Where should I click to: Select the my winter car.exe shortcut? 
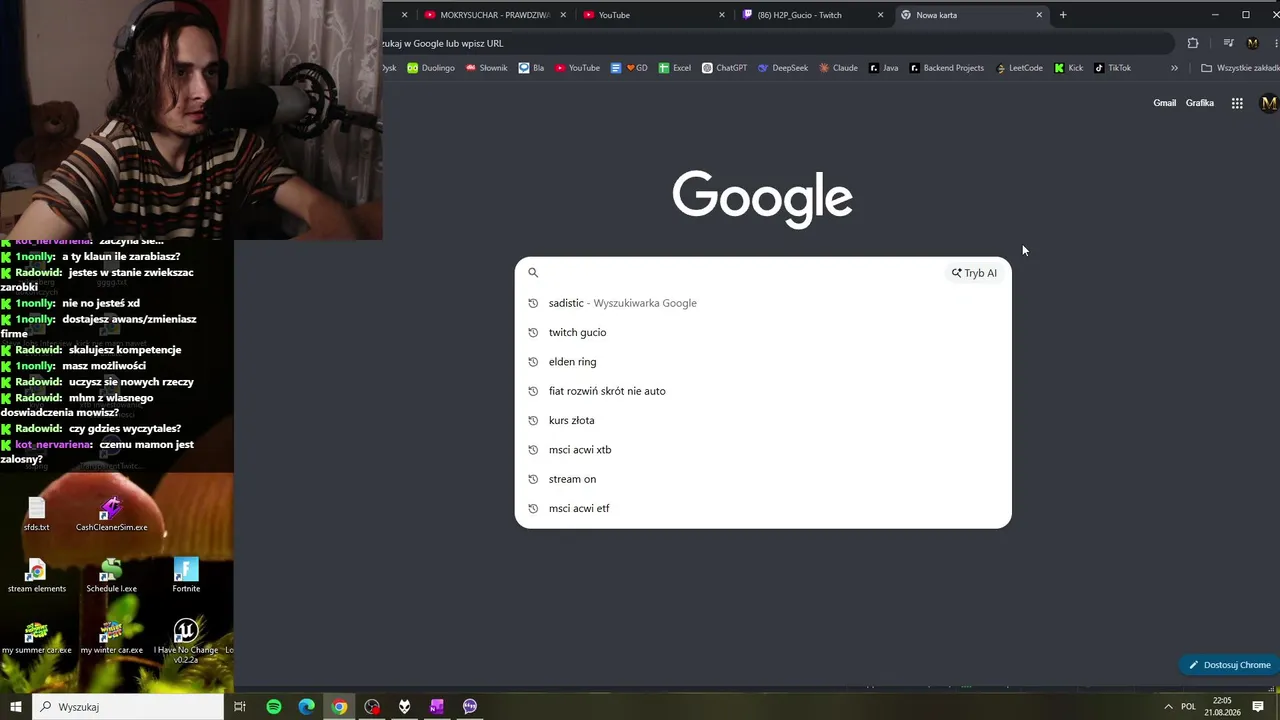(111, 637)
